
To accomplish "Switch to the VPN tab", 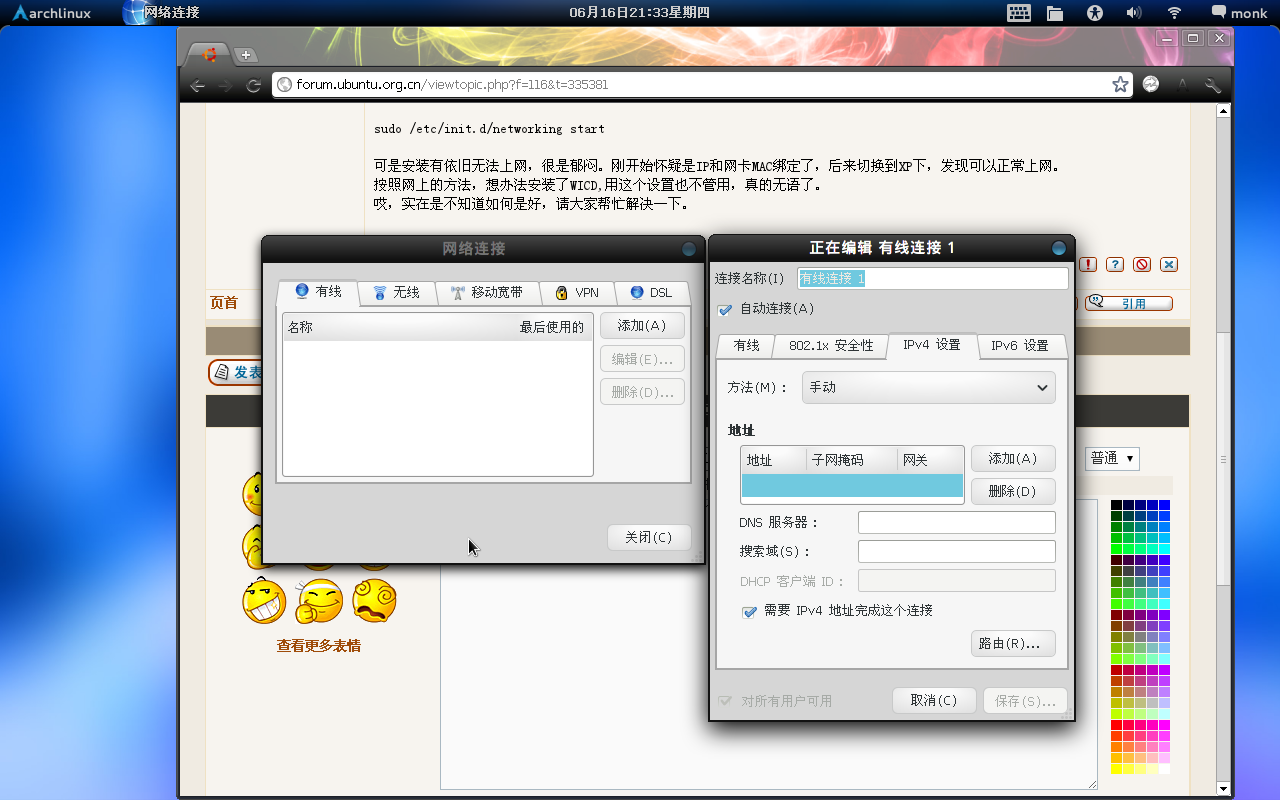I will click(577, 292).
